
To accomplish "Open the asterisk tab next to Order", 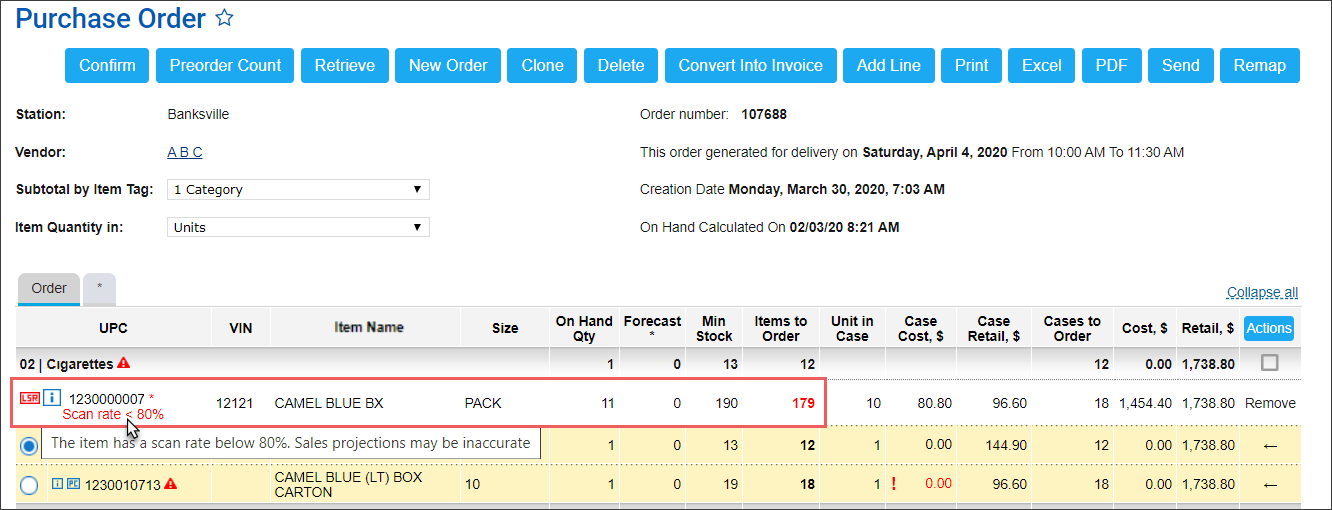I will pyautogui.click(x=99, y=289).
